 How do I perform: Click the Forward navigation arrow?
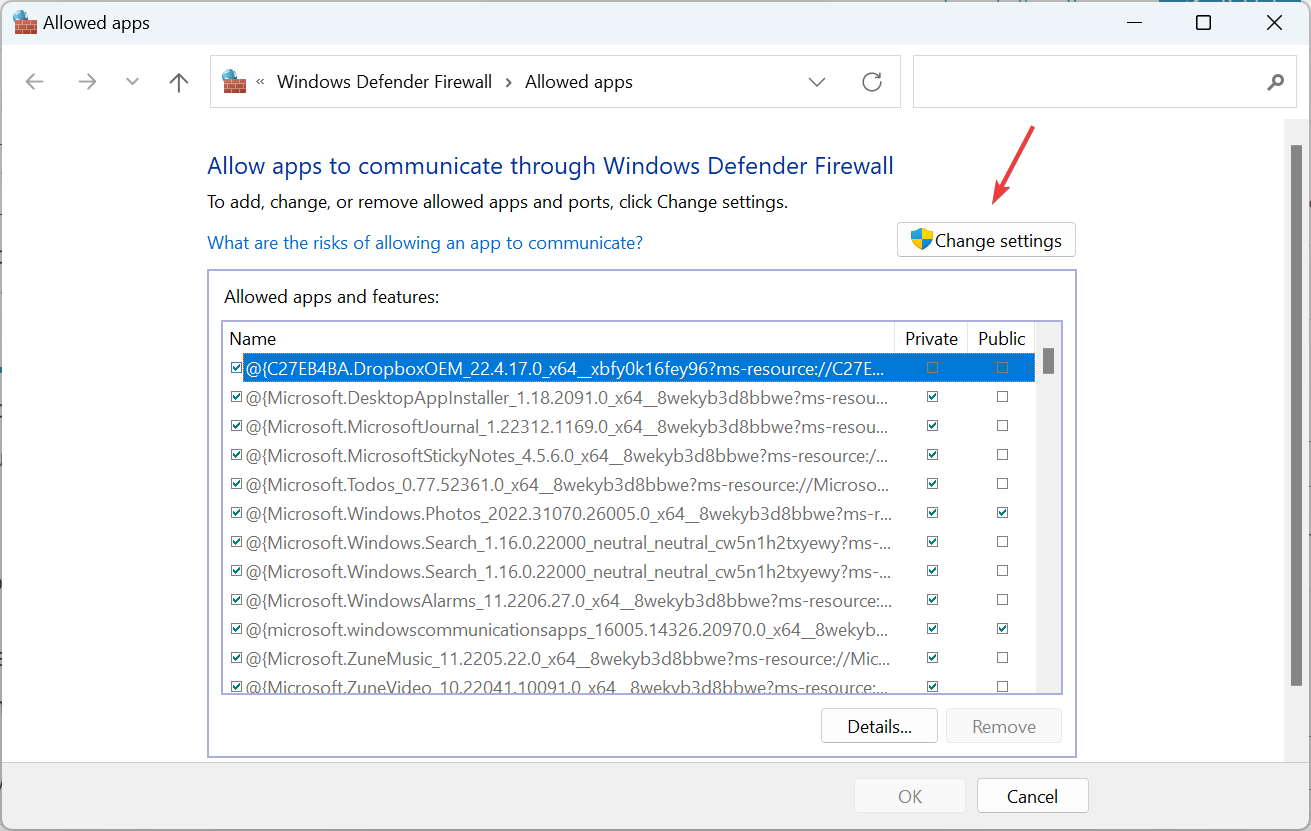pos(87,82)
